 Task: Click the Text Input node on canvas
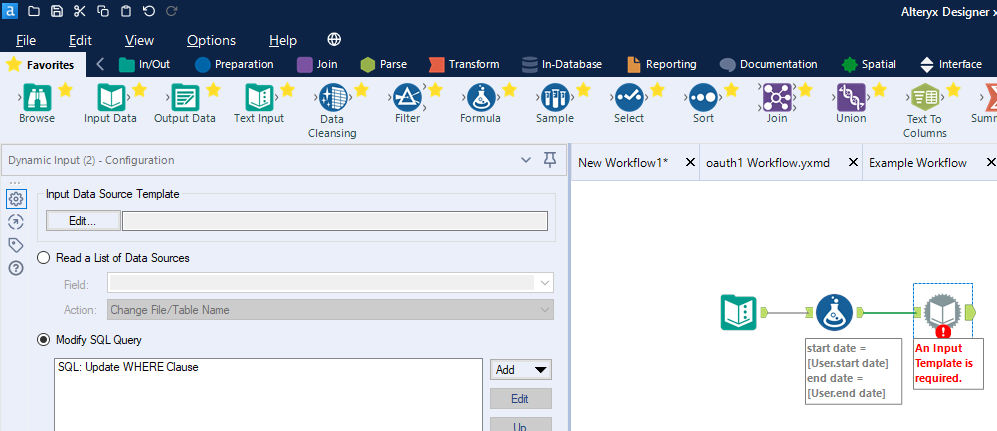[x=738, y=312]
